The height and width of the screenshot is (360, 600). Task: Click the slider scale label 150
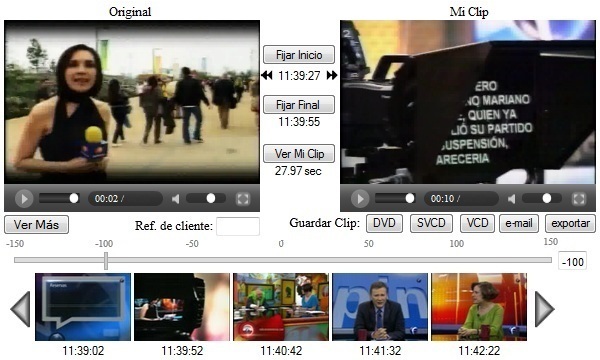click(551, 242)
